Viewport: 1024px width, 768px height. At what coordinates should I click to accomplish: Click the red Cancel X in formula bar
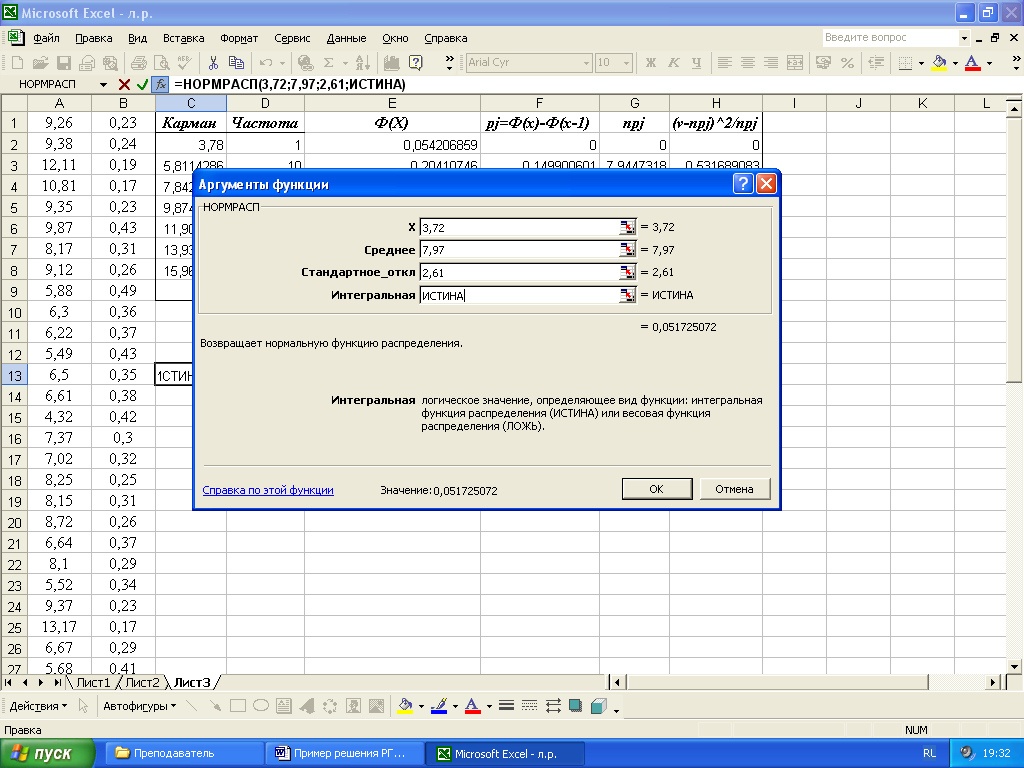[124, 84]
